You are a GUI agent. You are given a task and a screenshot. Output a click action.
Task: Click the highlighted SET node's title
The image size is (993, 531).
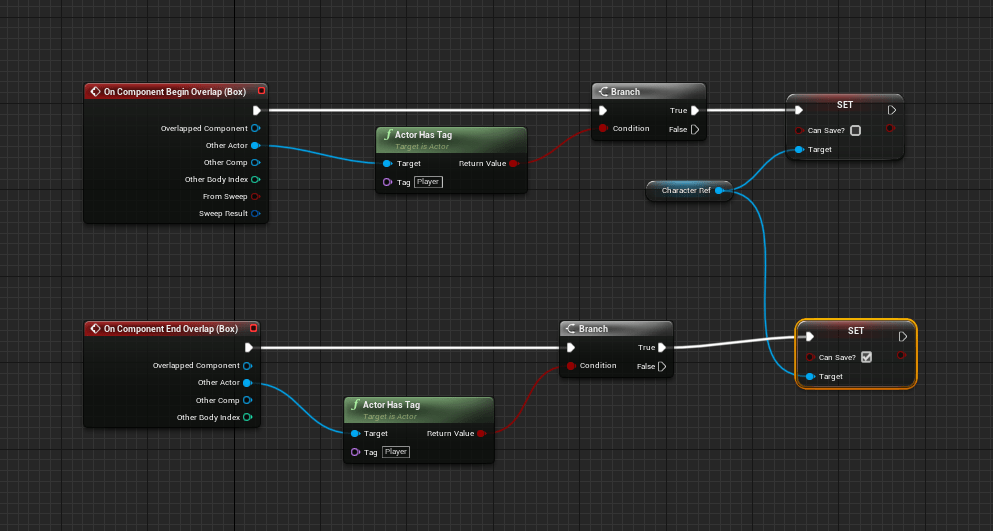click(855, 331)
